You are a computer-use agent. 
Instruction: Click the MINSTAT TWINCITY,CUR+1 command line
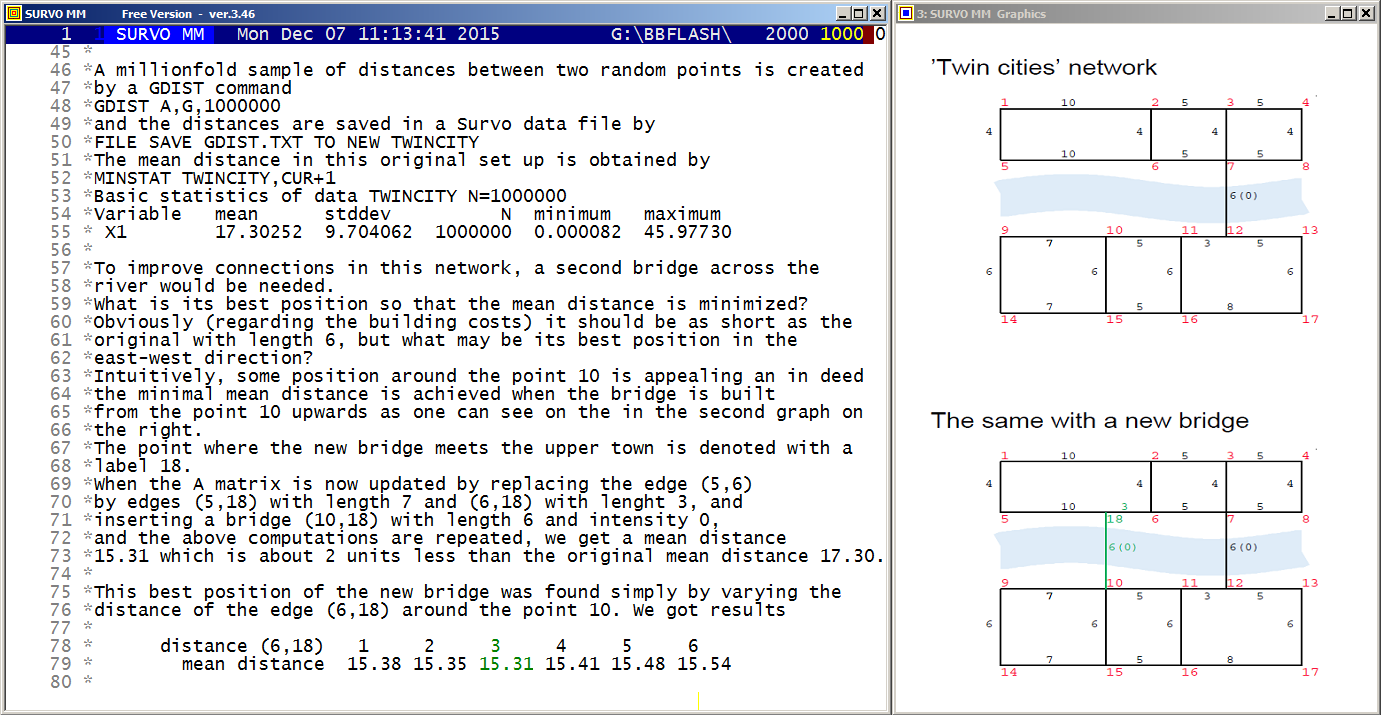point(215,178)
